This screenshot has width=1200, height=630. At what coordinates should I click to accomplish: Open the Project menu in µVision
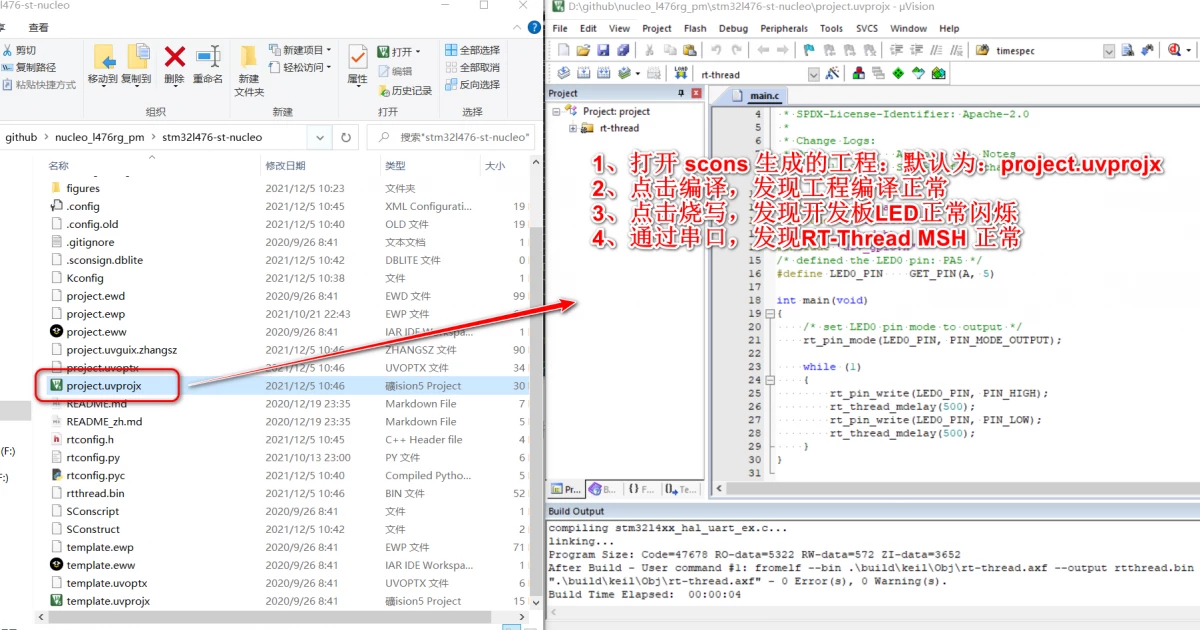[657, 28]
